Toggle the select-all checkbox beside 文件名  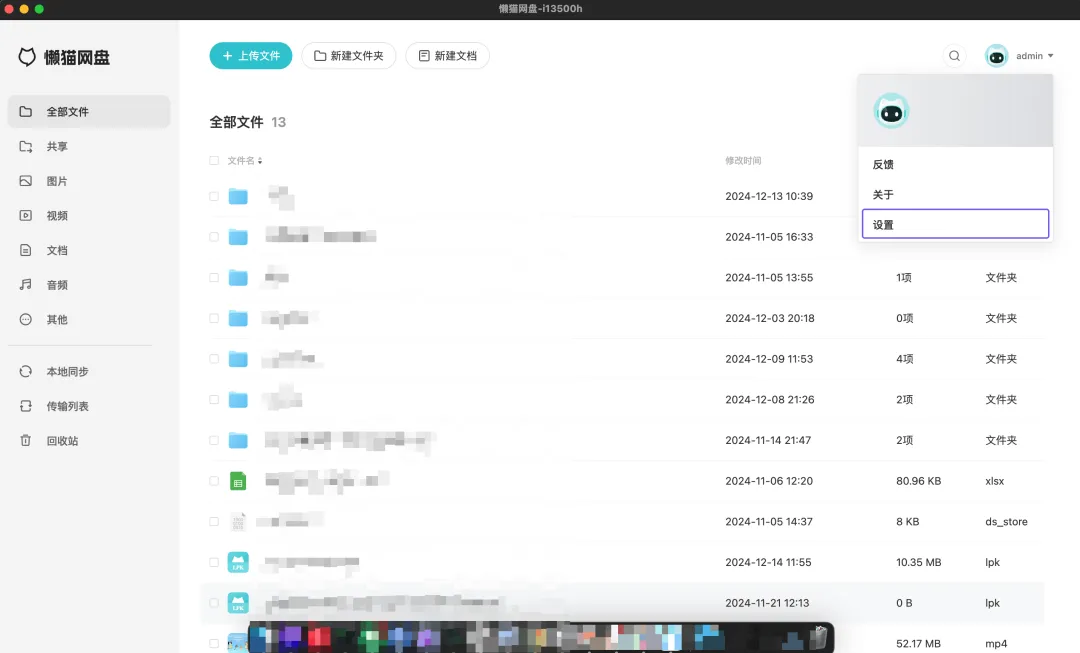[214, 160]
